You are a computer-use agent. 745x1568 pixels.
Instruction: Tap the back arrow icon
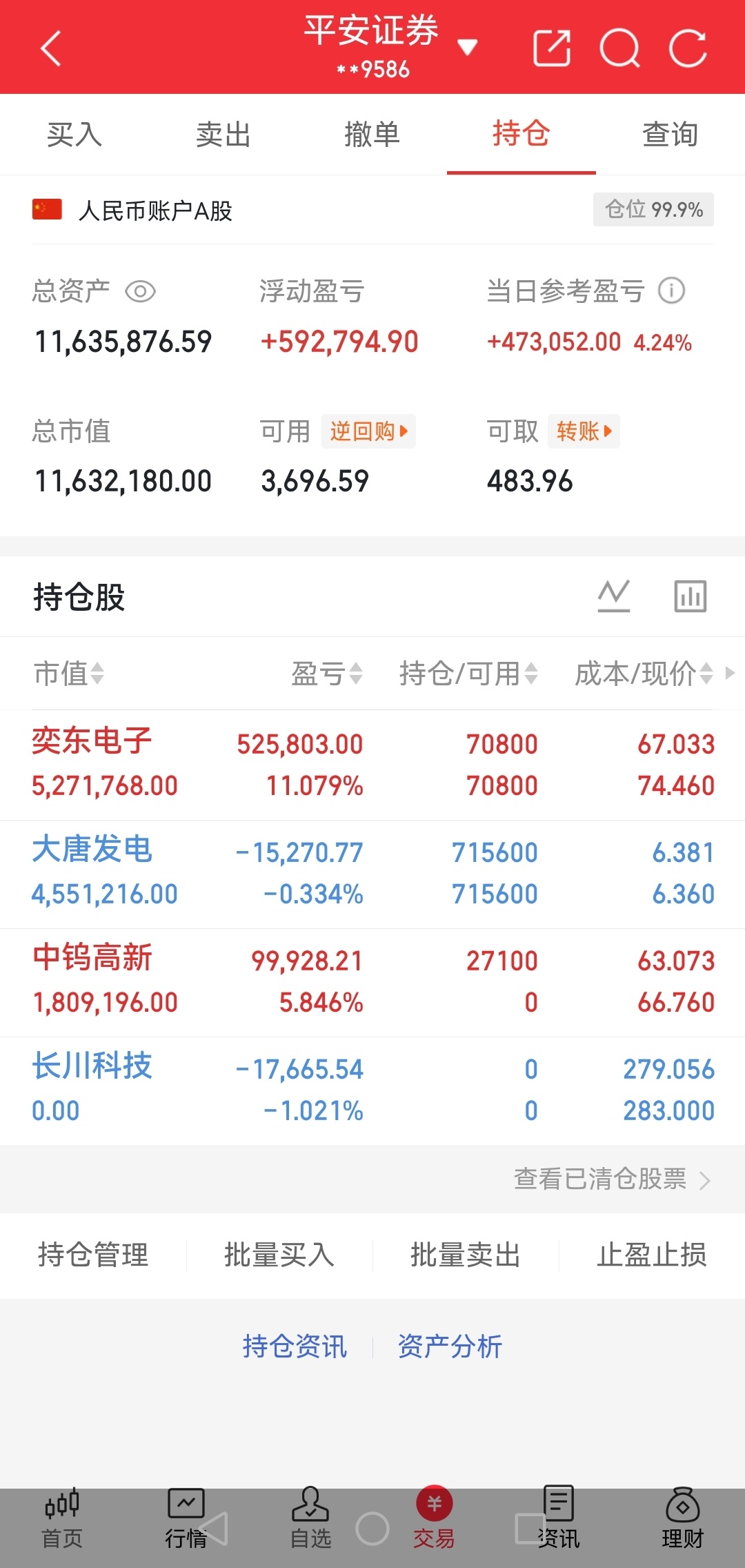[51, 48]
